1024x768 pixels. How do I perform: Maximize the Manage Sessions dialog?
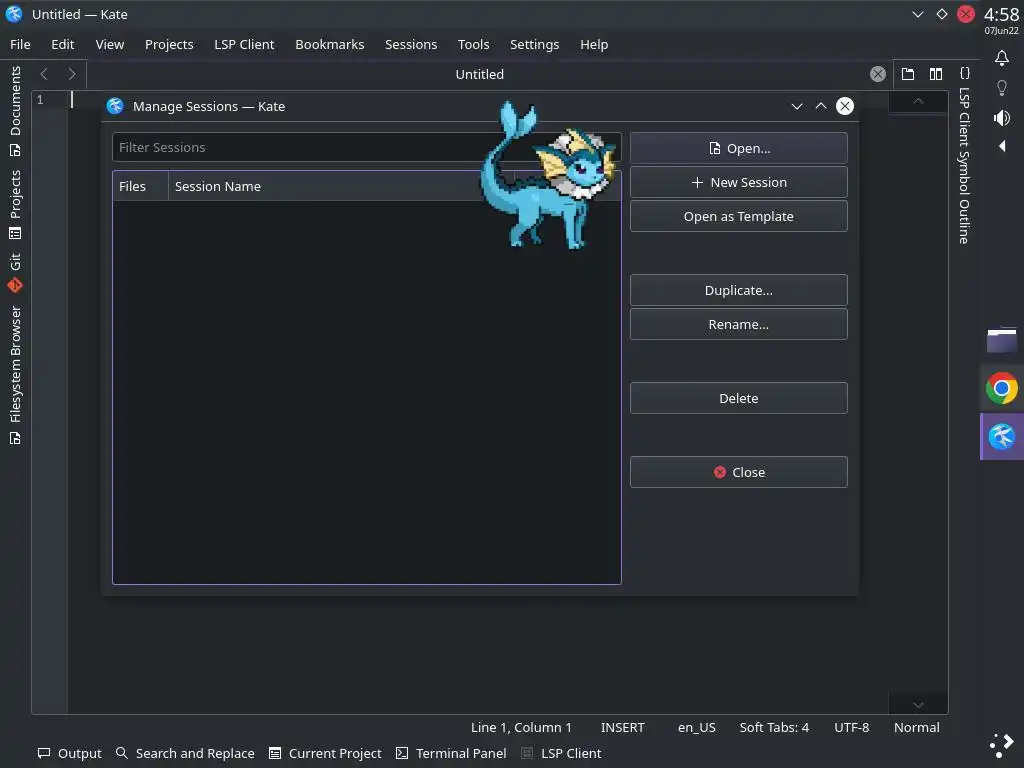821,106
